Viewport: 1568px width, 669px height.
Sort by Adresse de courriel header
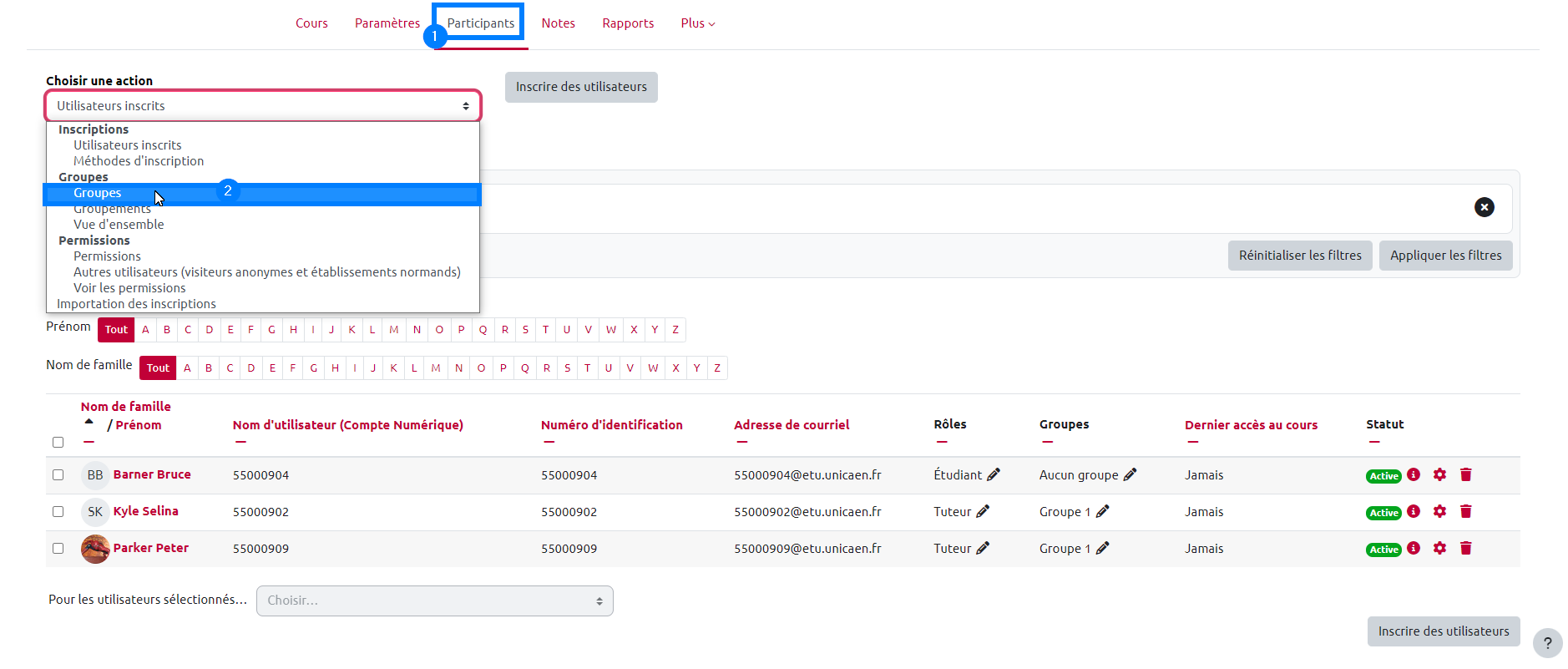792,425
